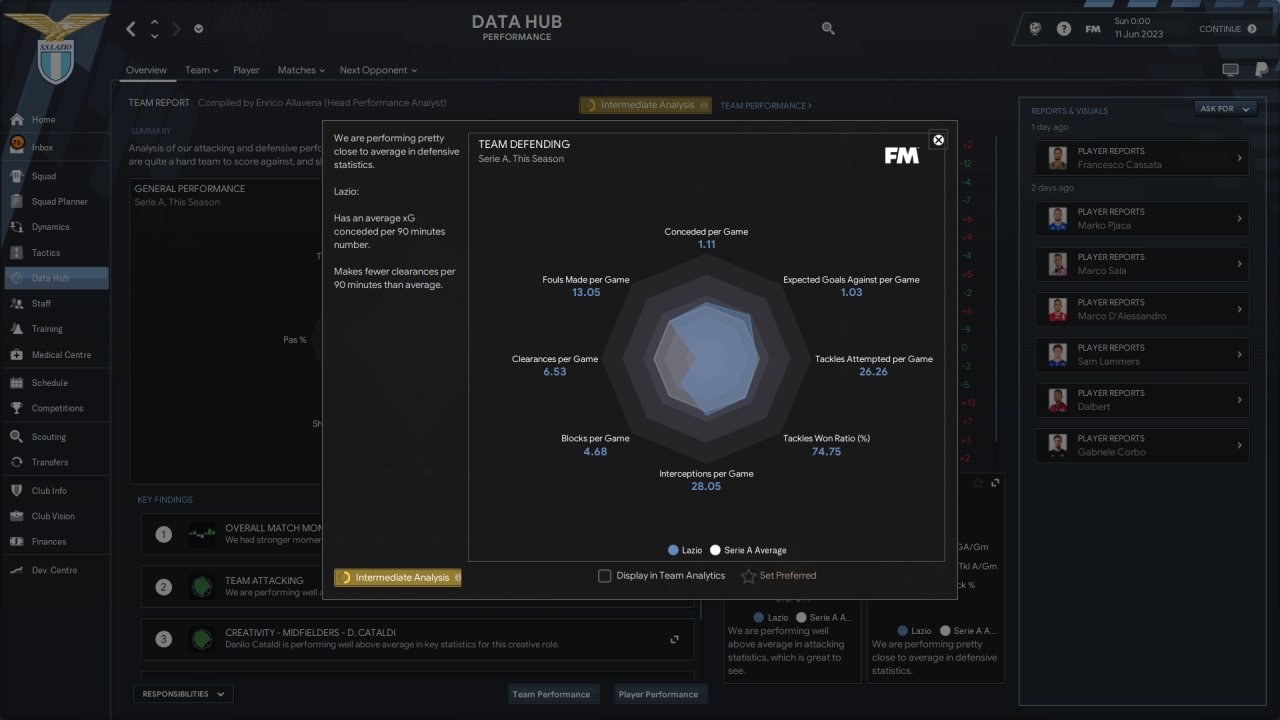Open the Marco D'Alessandro player report
The image size is (1280, 720).
coord(1142,310)
